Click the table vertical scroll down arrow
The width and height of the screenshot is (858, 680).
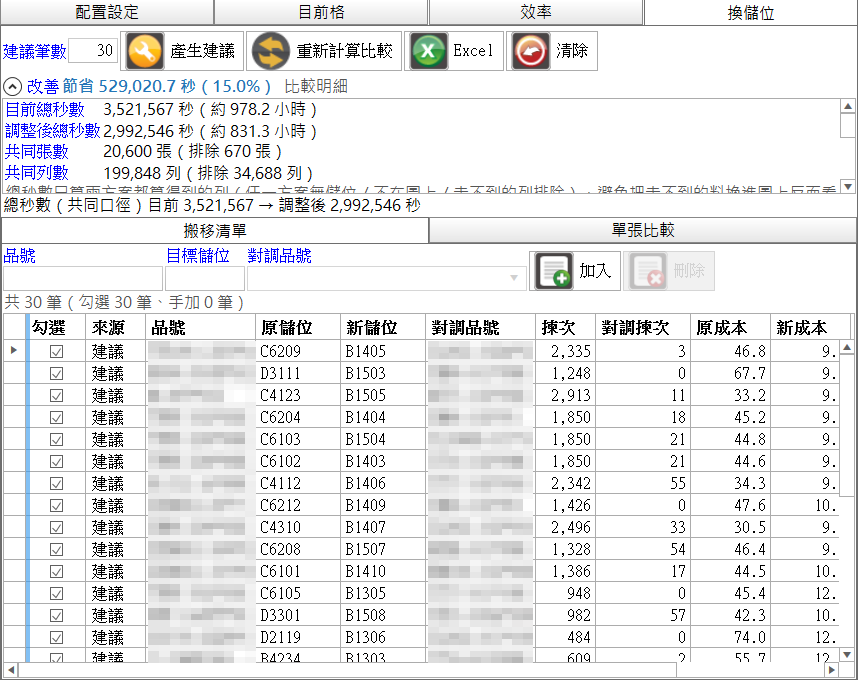click(x=847, y=654)
